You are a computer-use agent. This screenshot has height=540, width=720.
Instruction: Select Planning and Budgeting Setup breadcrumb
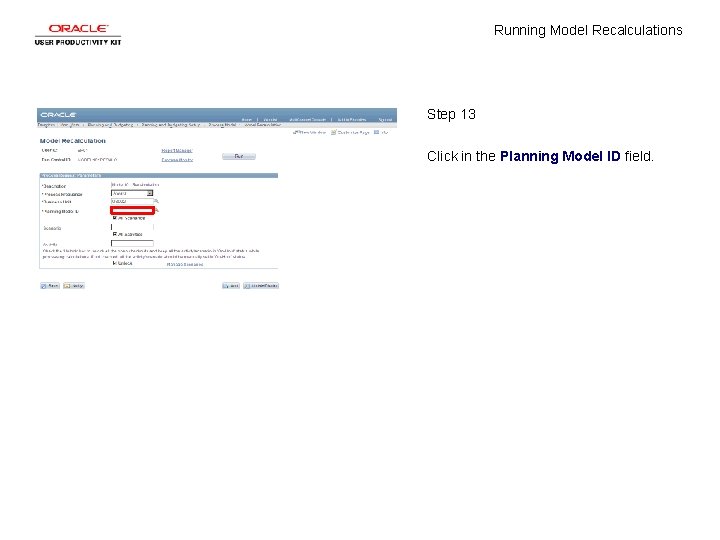click(170, 125)
